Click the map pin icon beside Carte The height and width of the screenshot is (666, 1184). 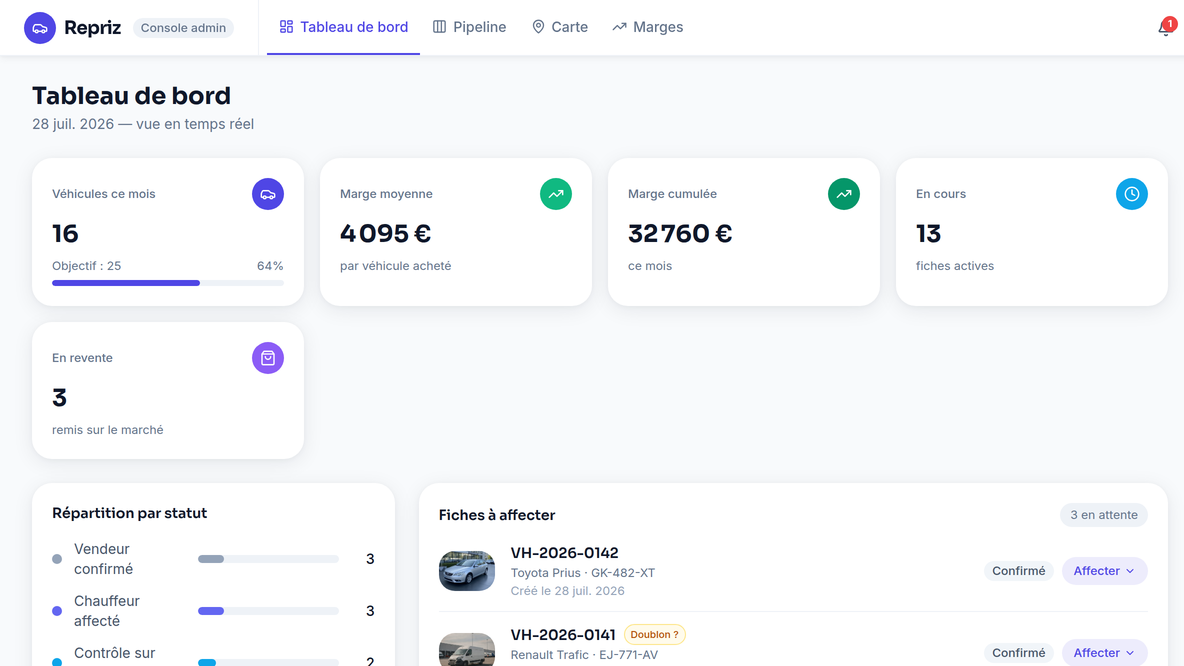click(538, 27)
